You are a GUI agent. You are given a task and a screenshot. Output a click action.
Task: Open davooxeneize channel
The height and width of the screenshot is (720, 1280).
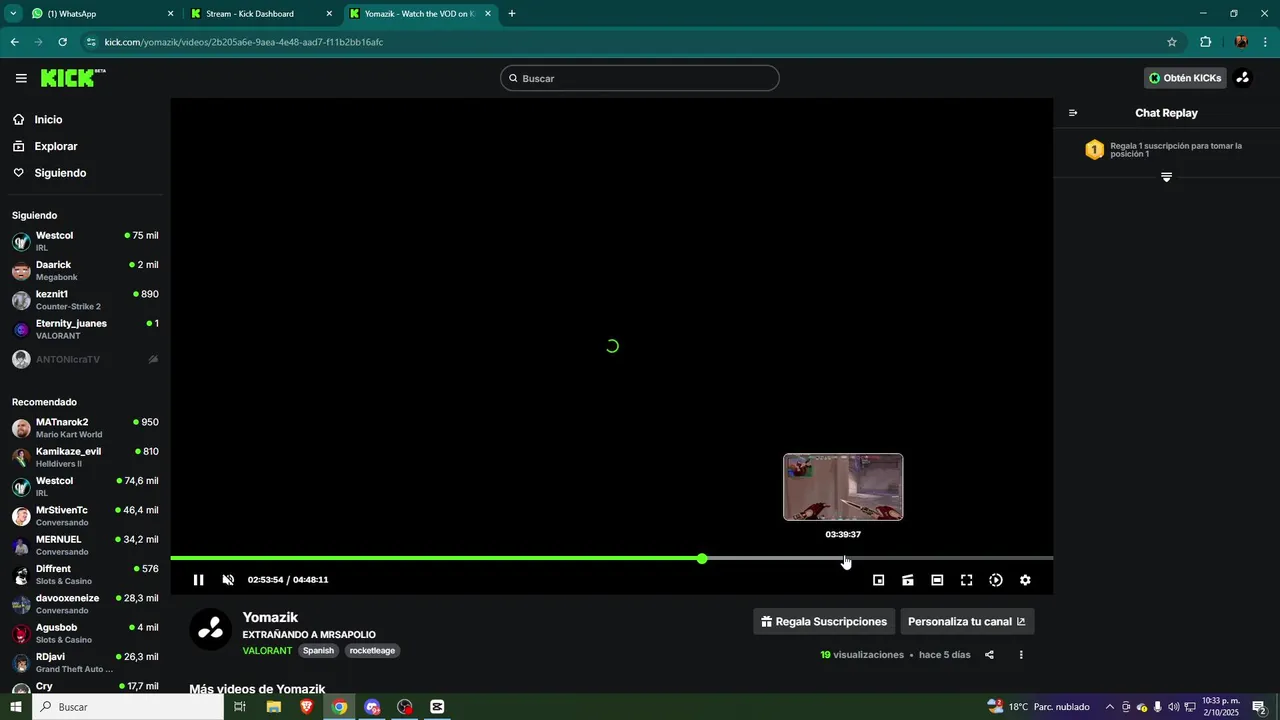[85, 604]
